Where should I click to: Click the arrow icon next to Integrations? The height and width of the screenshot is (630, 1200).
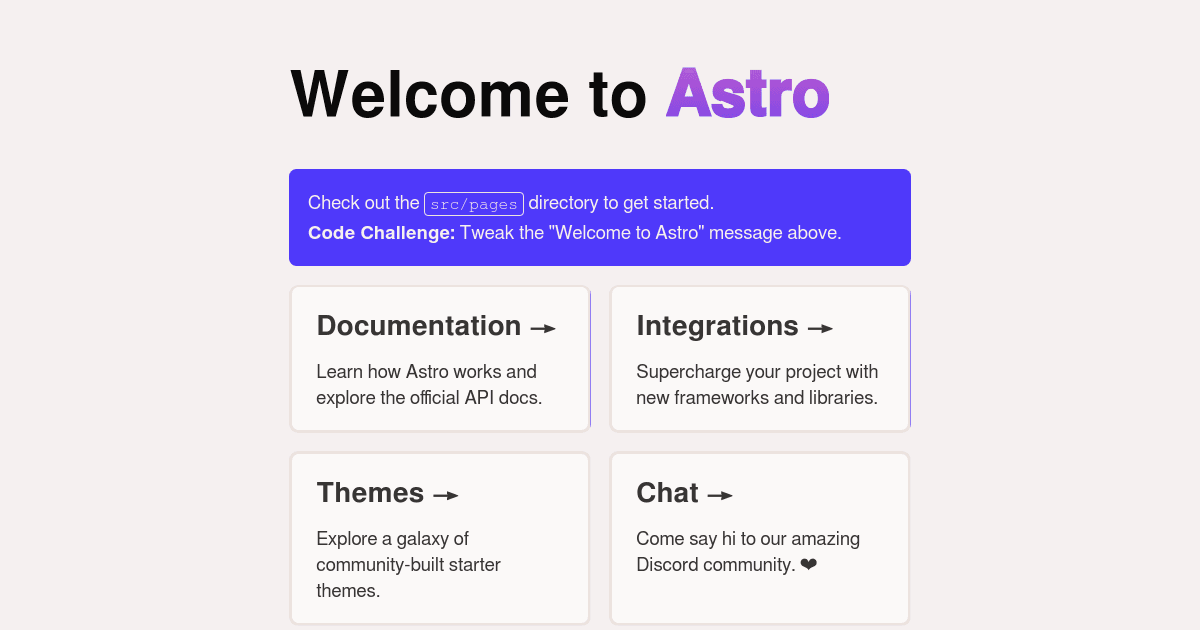pyautogui.click(x=820, y=328)
